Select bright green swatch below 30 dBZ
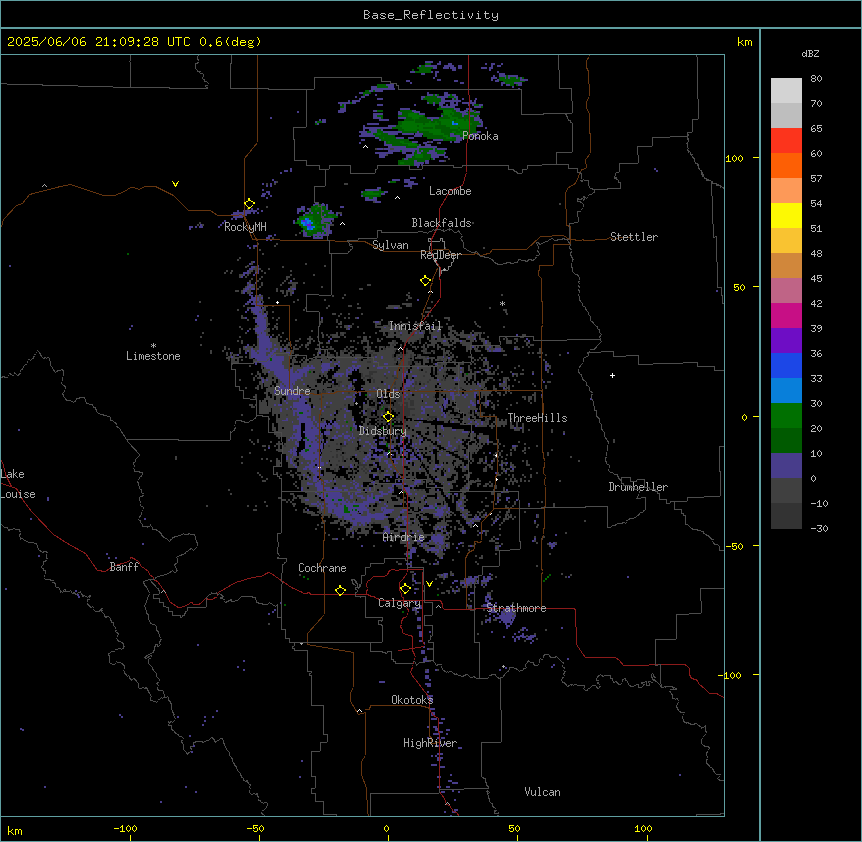 click(x=786, y=416)
